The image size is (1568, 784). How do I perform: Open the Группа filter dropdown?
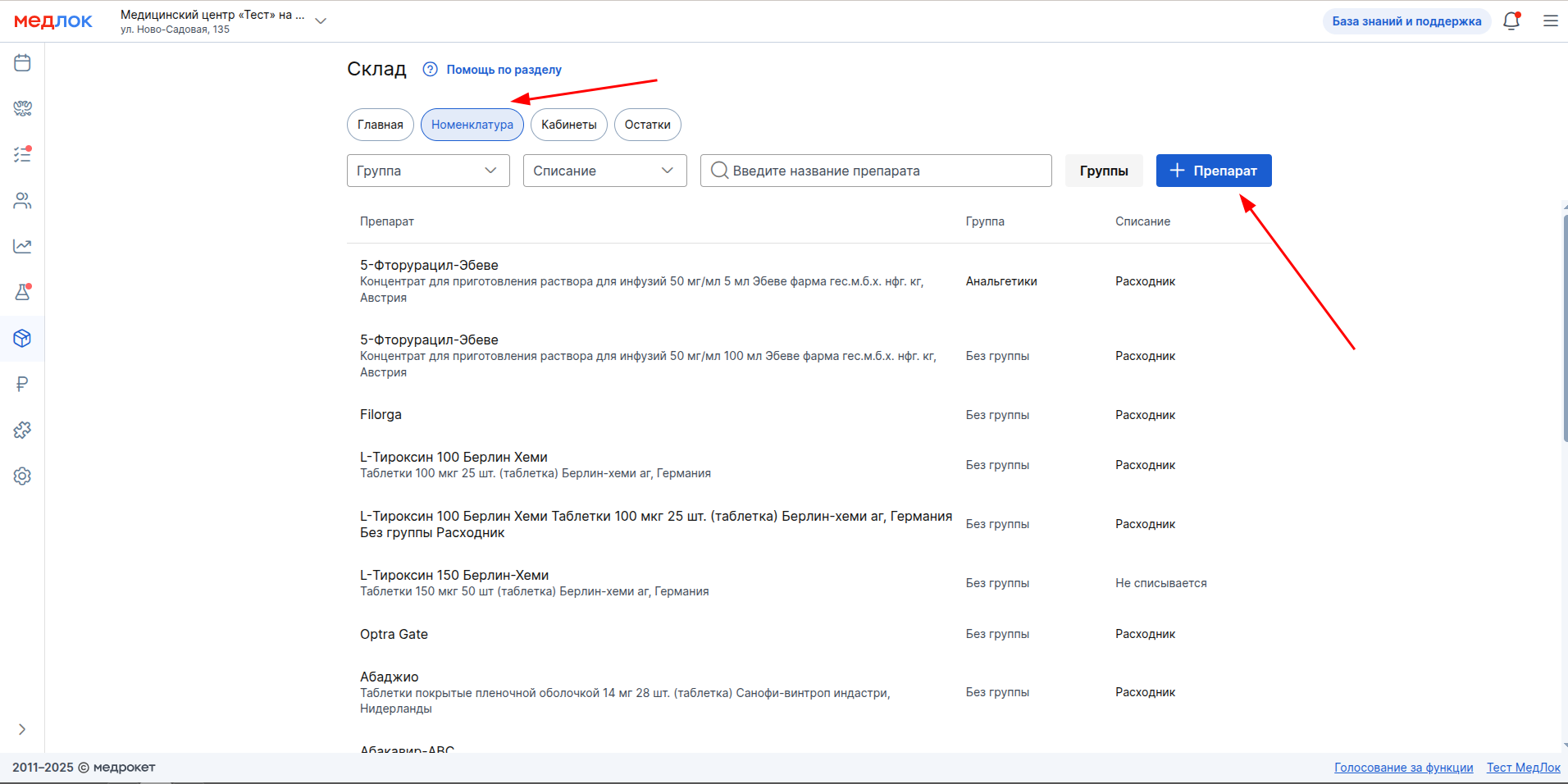pos(428,171)
